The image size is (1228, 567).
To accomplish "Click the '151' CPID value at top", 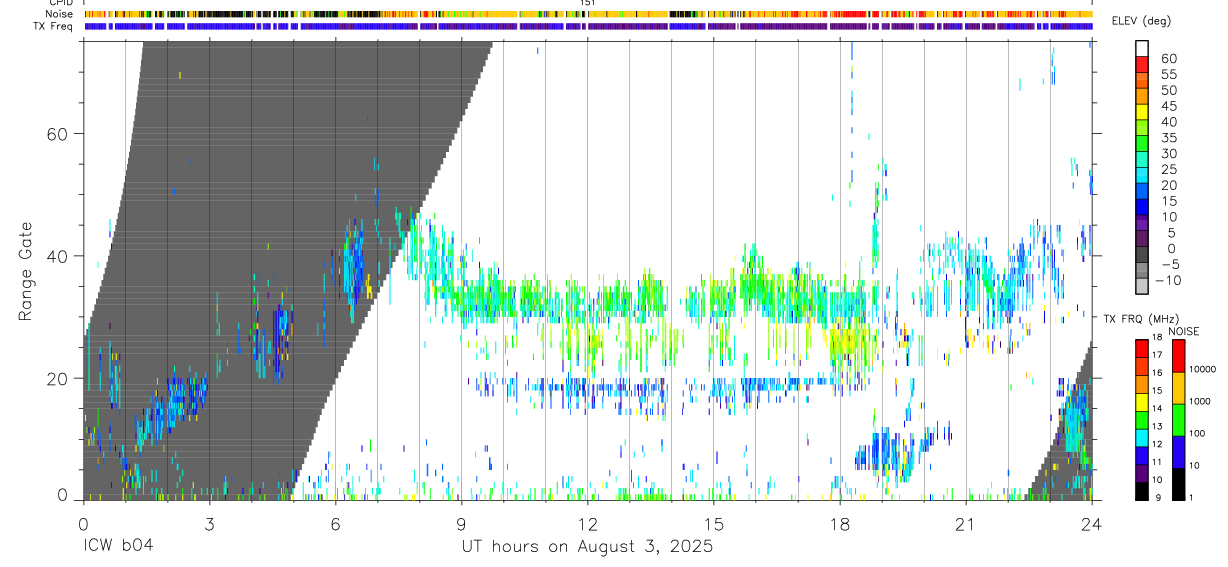I will click(588, 3).
